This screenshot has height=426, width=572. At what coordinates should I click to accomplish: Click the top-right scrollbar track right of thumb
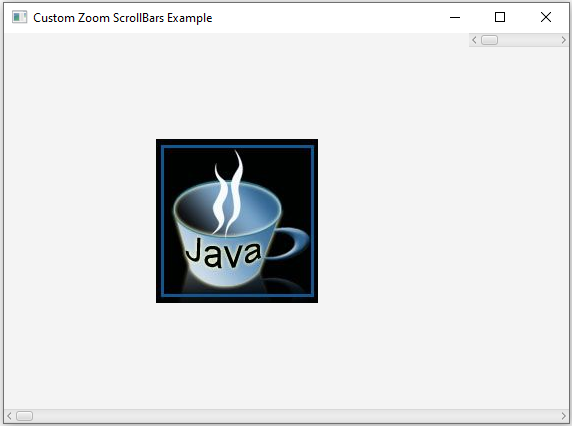coord(529,40)
